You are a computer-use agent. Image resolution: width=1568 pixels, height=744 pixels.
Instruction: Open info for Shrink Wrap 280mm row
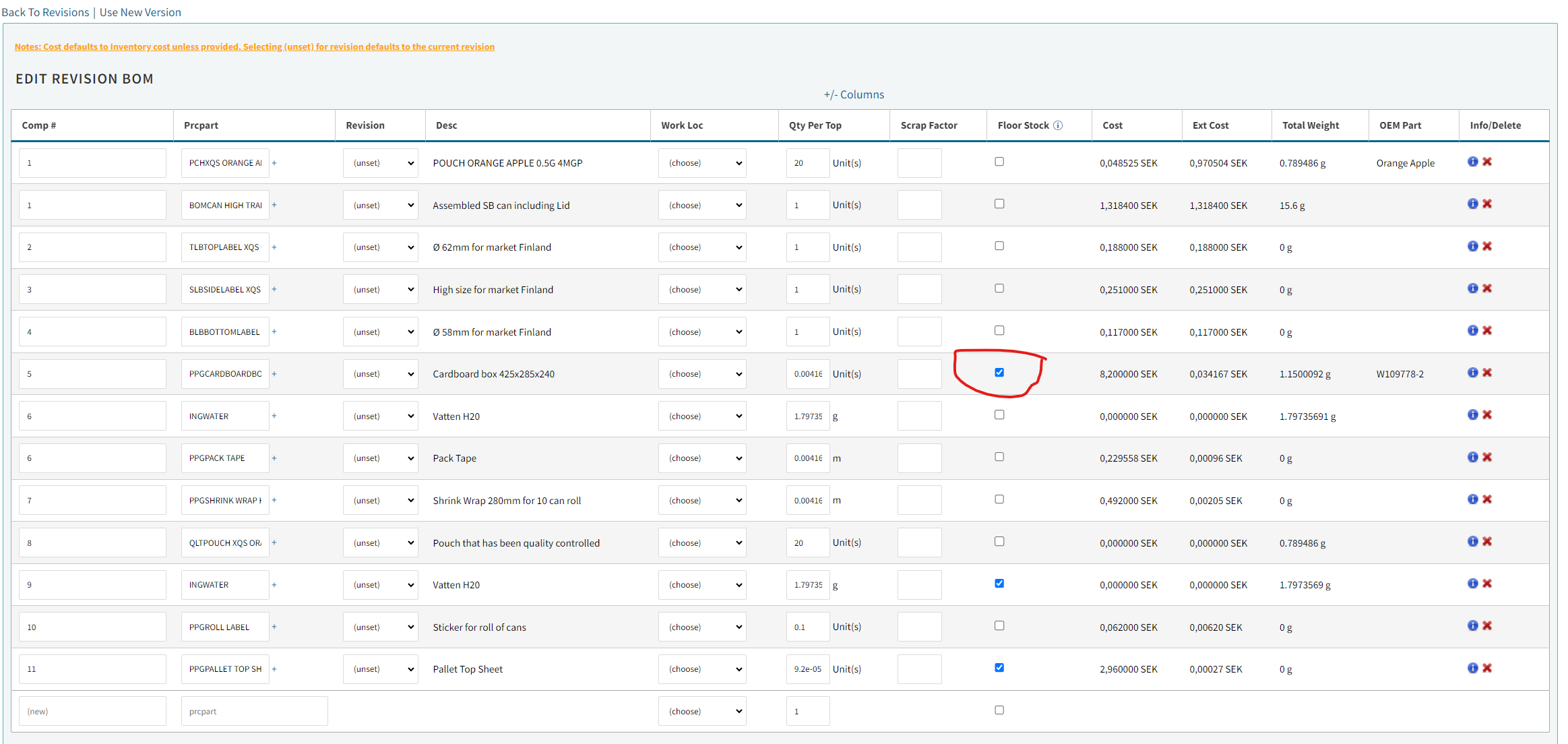click(x=1472, y=499)
